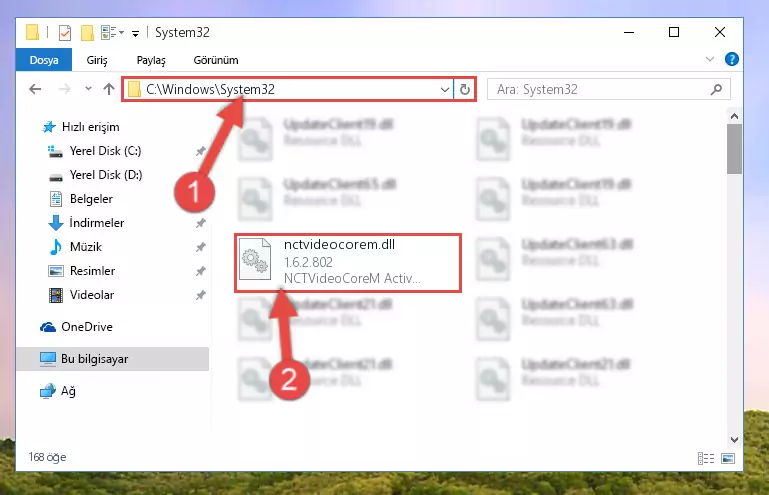Go up one folder level

(109, 89)
